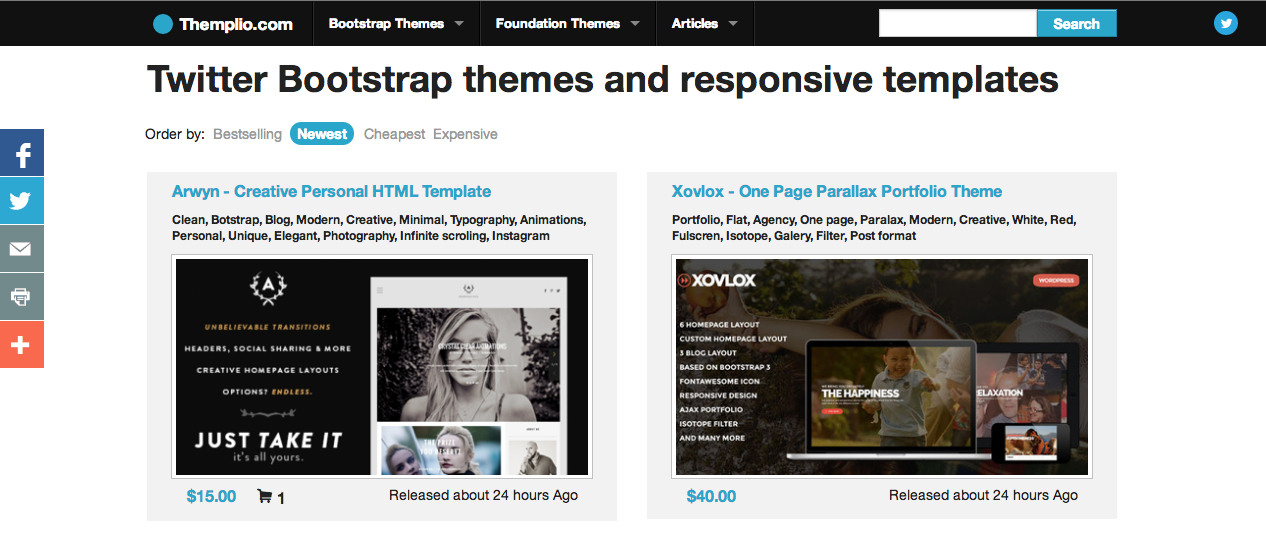
Task: Click the 'Order by:' label
Action: (175, 134)
